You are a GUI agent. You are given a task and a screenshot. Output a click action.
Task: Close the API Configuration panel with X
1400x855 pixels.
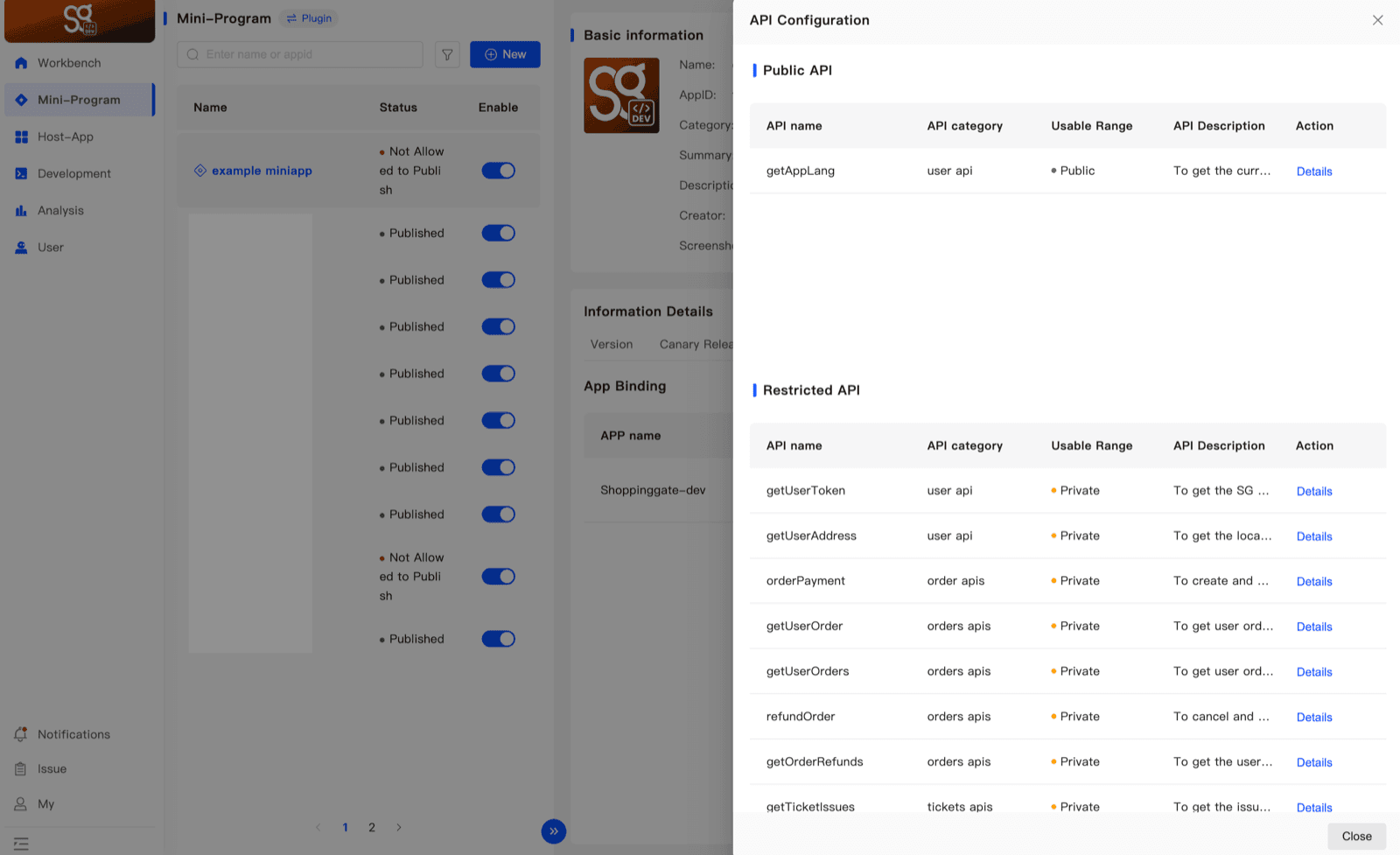pos(1377,20)
